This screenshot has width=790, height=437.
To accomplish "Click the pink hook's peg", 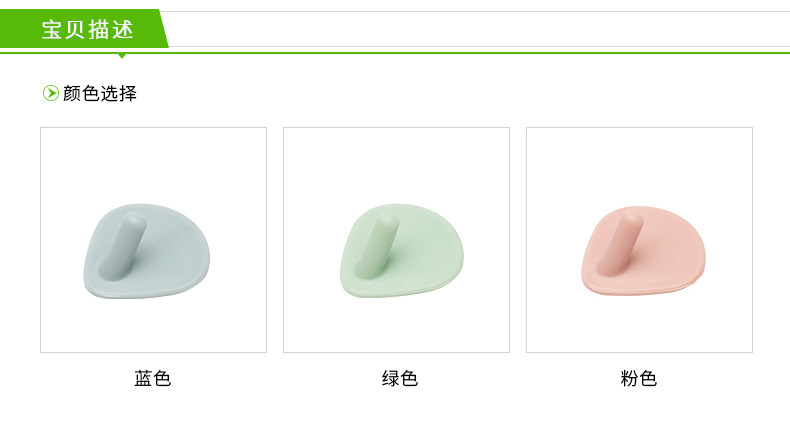I will click(621, 243).
